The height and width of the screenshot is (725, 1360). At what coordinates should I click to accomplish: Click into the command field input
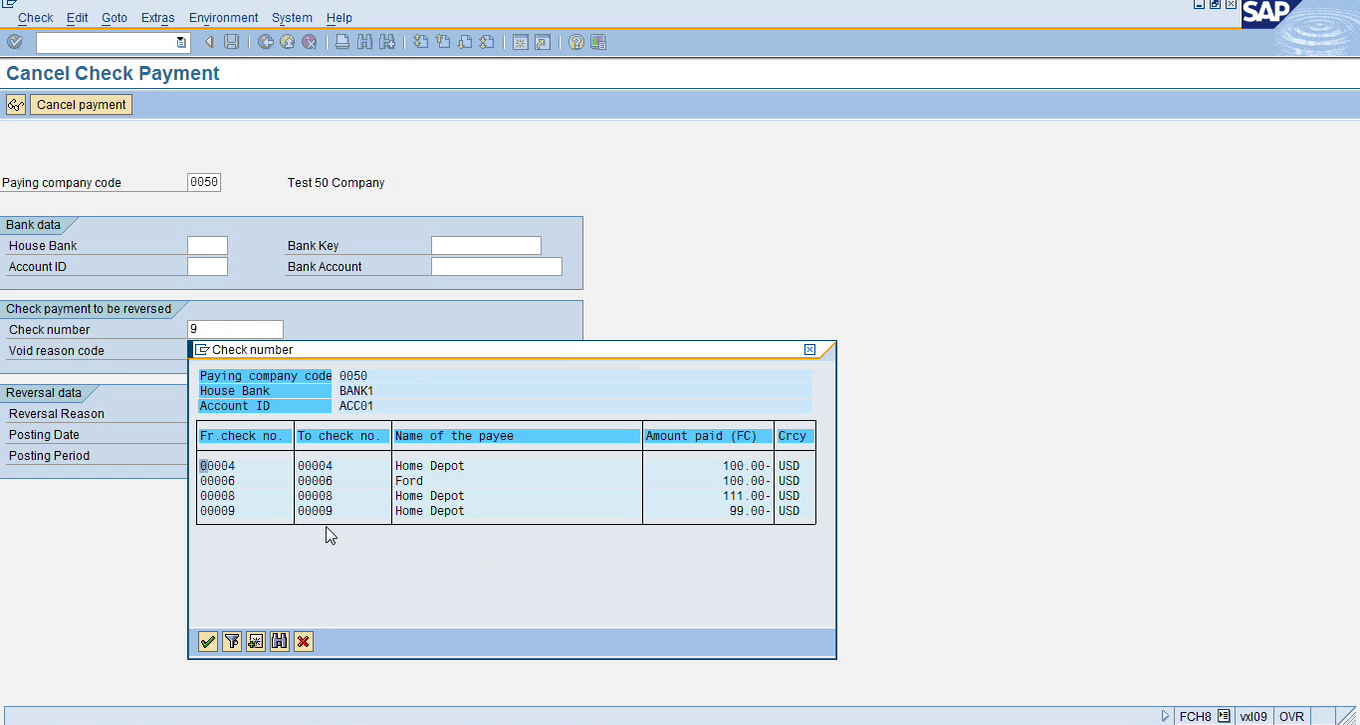pyautogui.click(x=106, y=42)
